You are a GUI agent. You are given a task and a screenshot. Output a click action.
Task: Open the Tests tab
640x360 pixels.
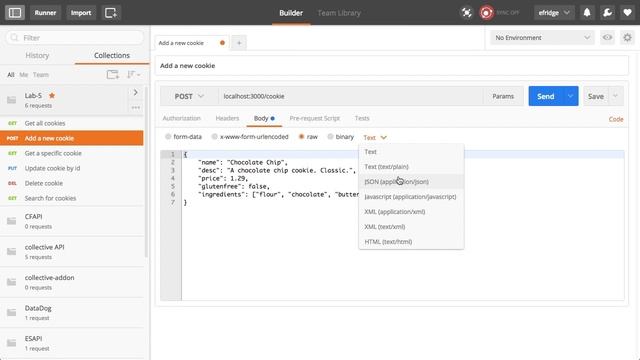(362, 118)
